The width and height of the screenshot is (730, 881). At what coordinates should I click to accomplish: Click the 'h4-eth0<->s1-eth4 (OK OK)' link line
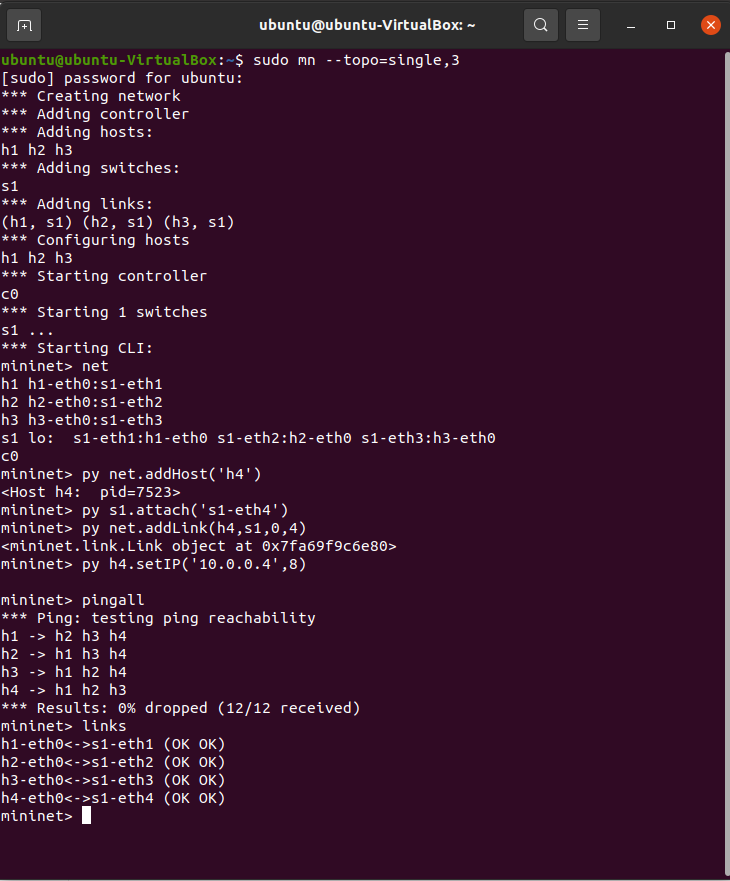pyautogui.click(x=113, y=798)
